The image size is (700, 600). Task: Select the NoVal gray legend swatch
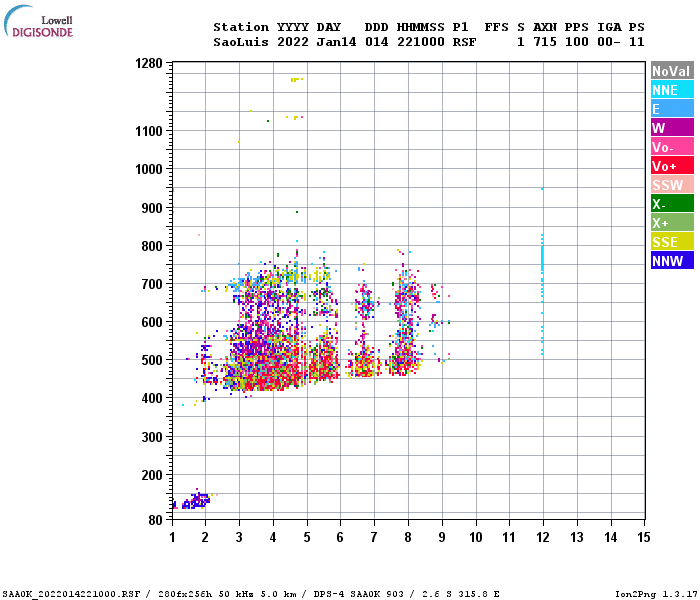tap(672, 71)
